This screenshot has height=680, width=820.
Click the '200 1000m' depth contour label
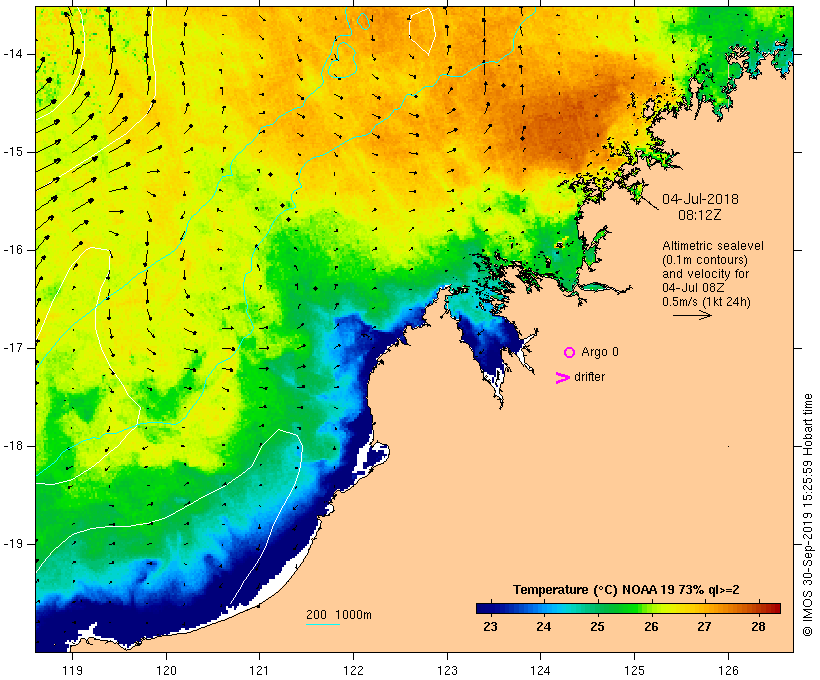(x=339, y=615)
